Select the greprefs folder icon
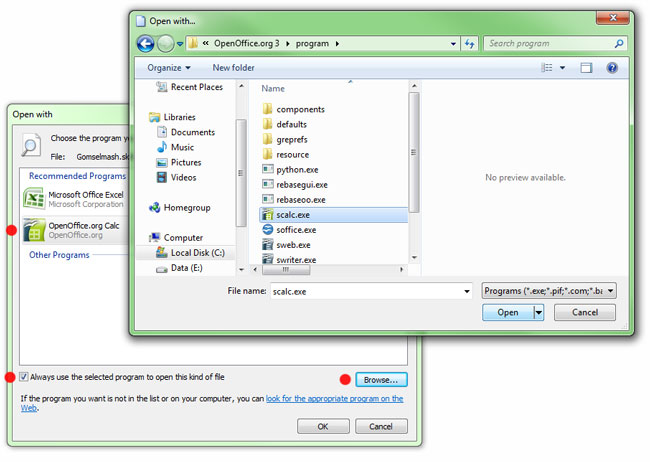 pyautogui.click(x=268, y=139)
